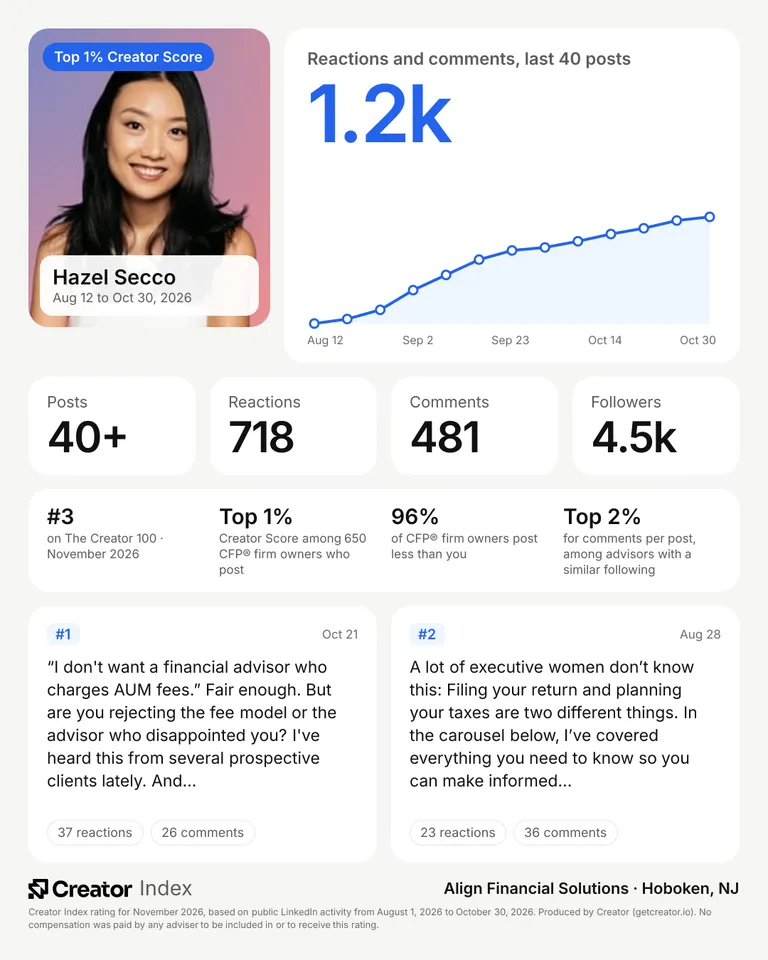Open the AUM fees post text
The height and width of the screenshot is (960, 768).
[x=192, y=724]
